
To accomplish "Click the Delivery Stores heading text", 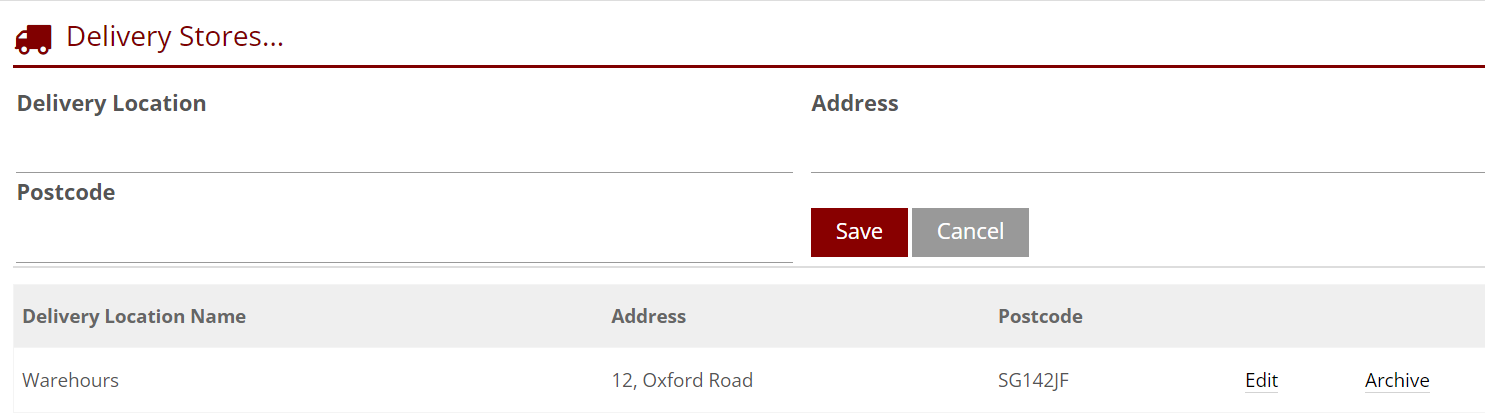I will pyautogui.click(x=175, y=37).
